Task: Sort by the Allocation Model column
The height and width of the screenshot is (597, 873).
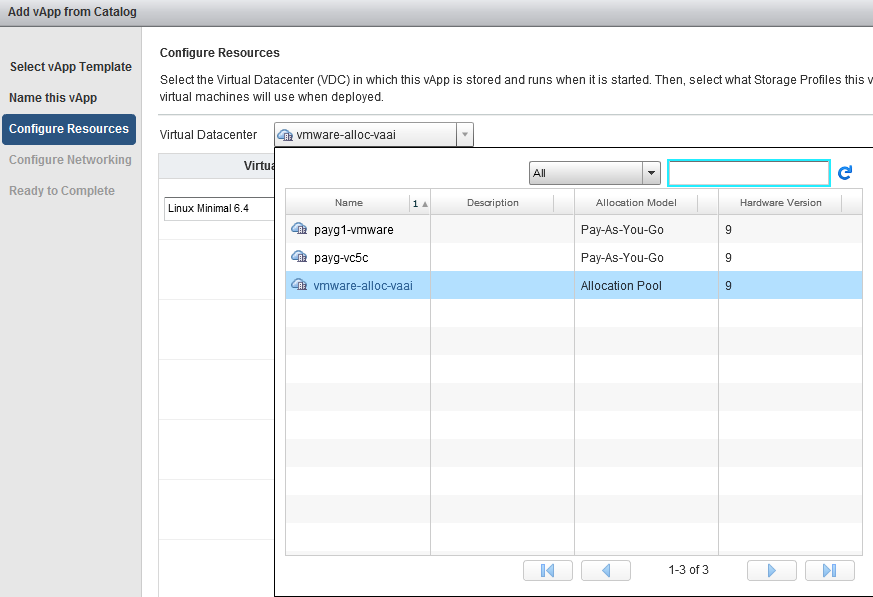Action: (636, 203)
